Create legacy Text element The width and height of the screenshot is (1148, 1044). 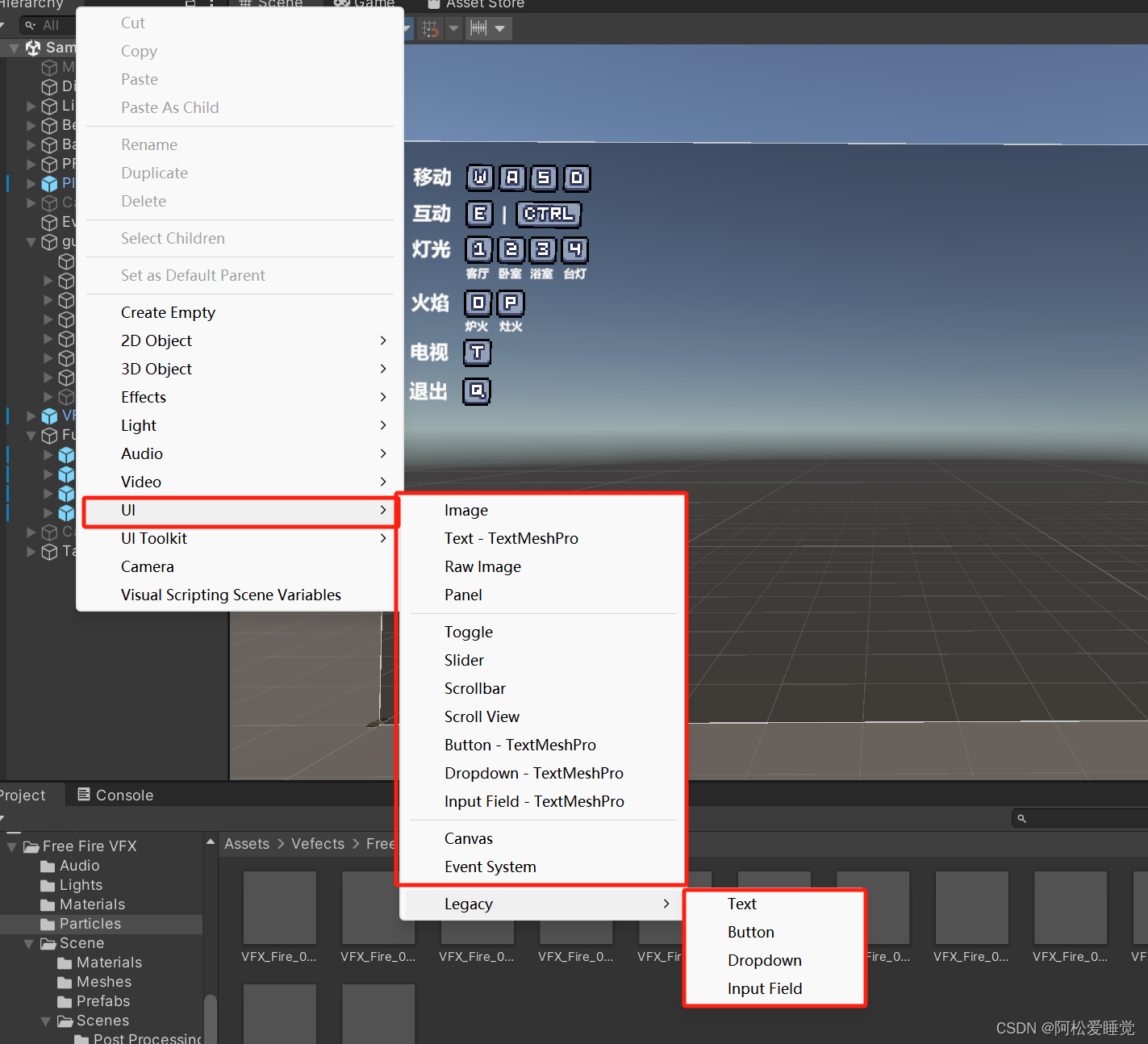click(774, 904)
